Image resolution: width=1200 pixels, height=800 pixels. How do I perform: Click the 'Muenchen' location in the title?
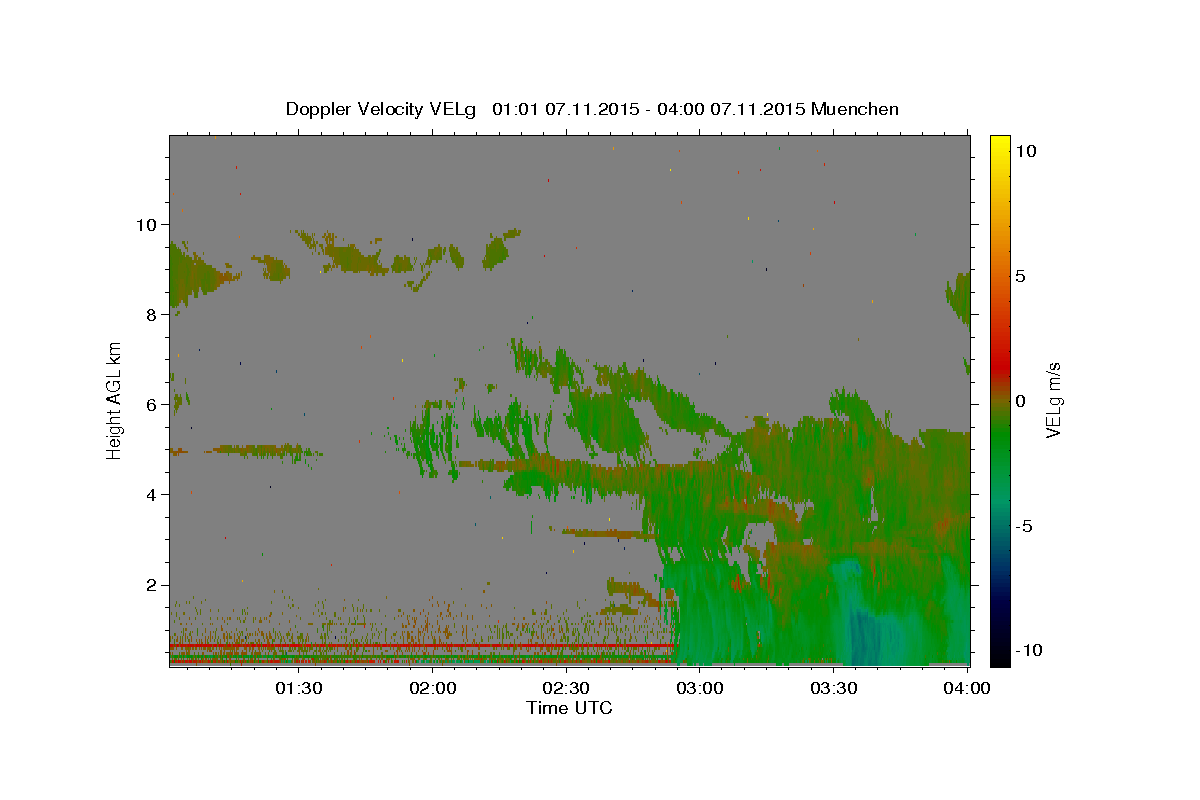pyautogui.click(x=855, y=109)
